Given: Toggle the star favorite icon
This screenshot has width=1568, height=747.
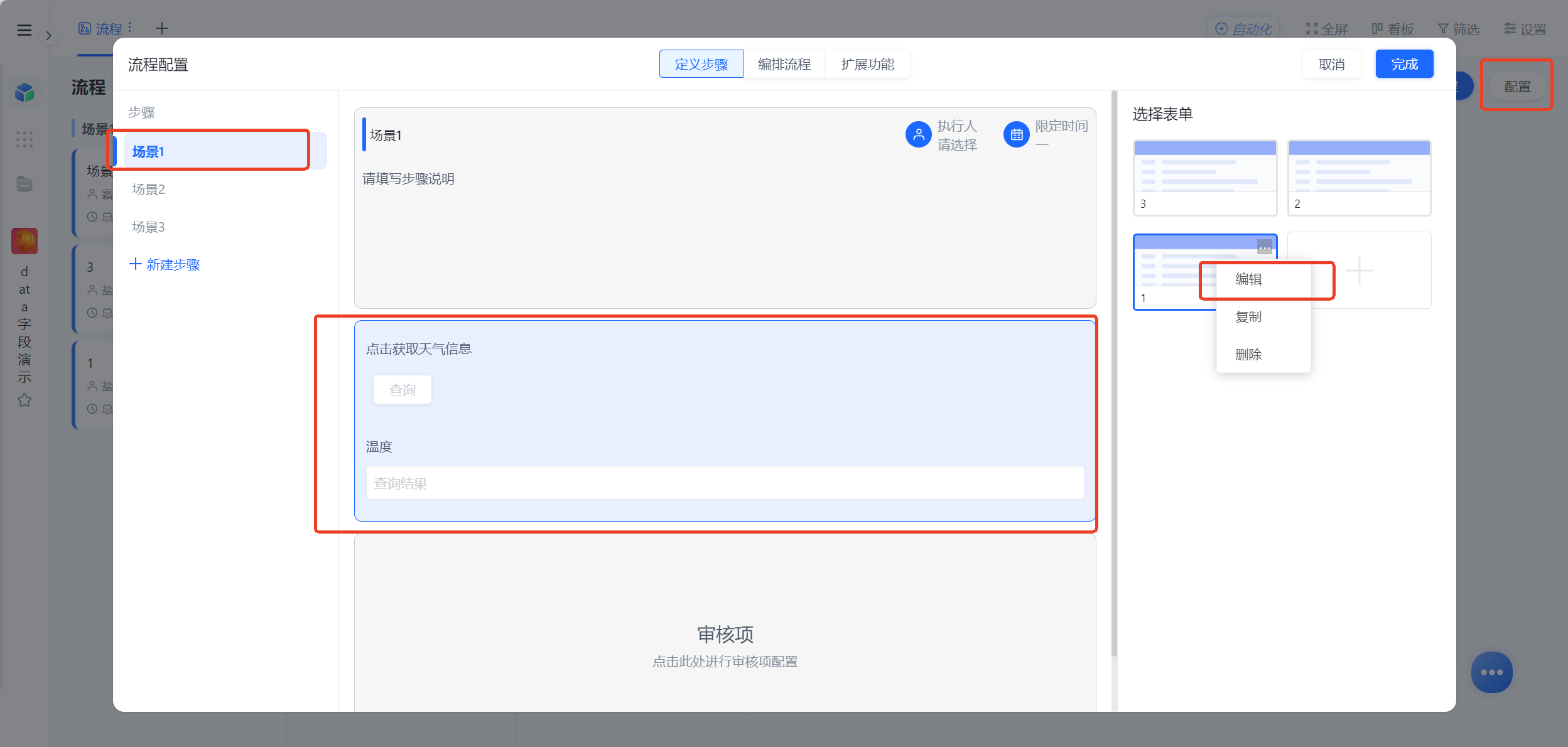Looking at the screenshot, I should tap(24, 400).
